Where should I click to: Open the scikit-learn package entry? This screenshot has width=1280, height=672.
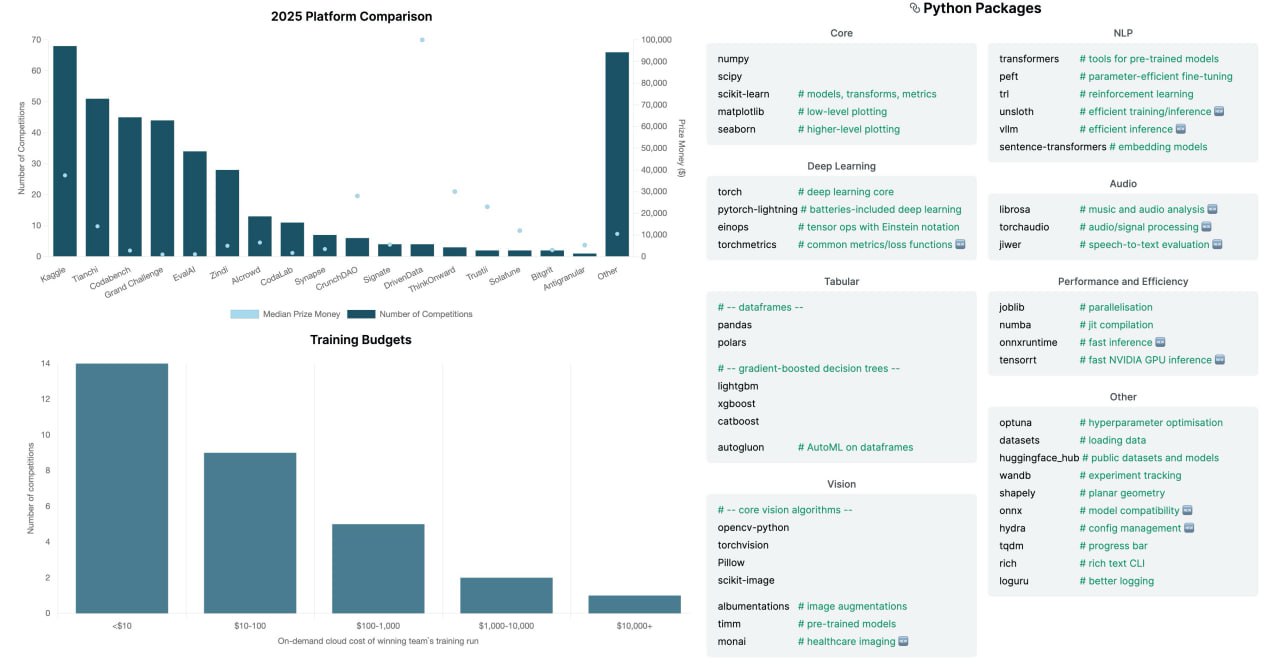(743, 94)
